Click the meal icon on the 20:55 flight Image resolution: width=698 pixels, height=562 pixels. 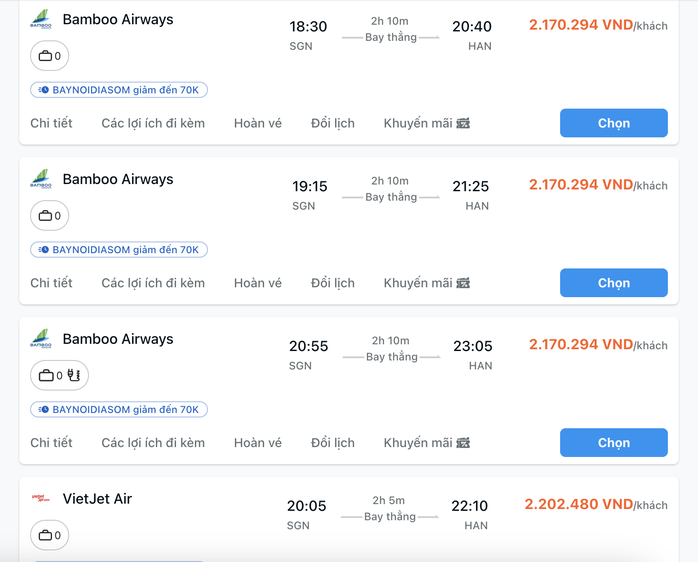click(x=74, y=375)
